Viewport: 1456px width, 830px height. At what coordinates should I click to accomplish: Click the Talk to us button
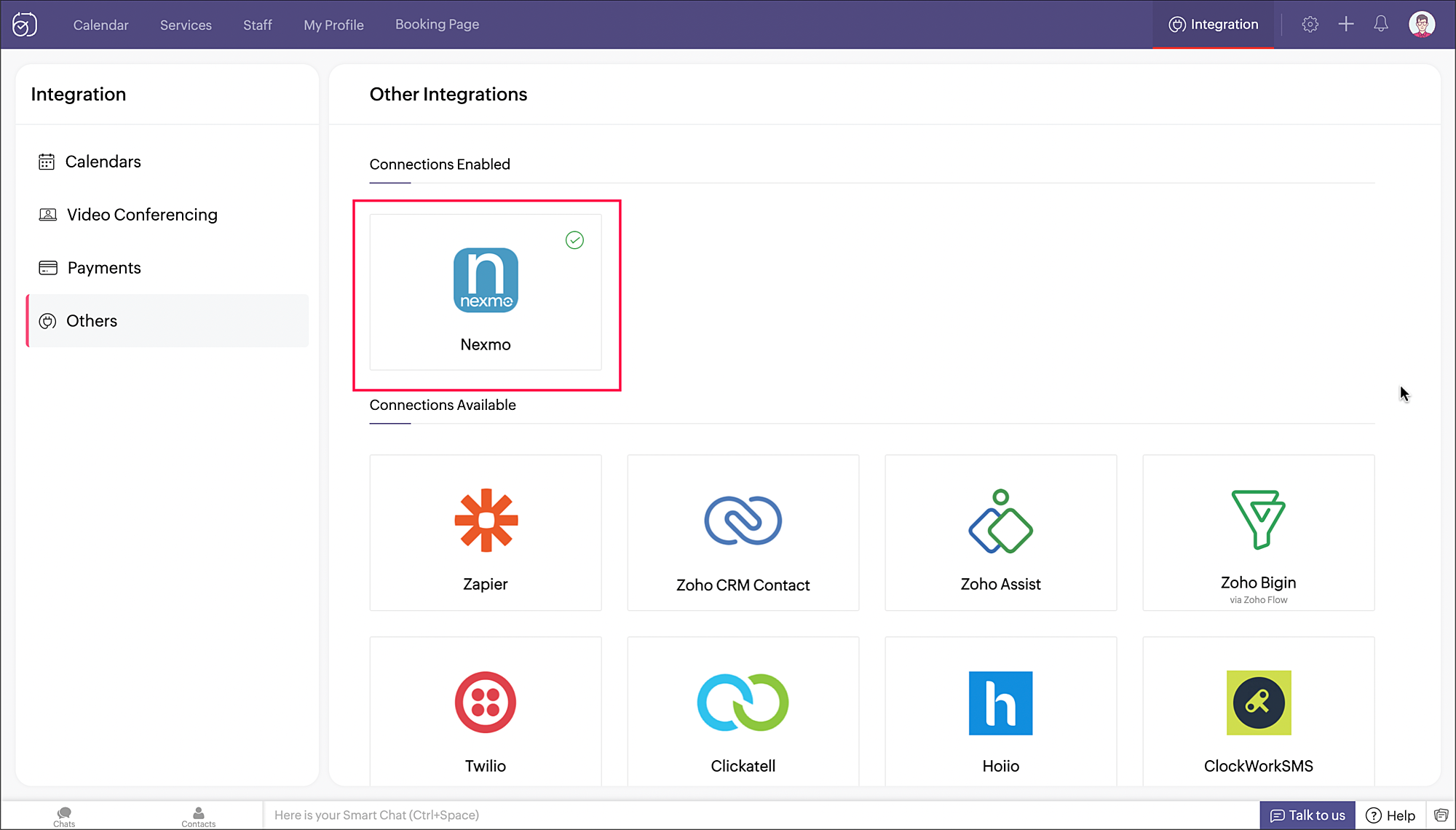click(x=1307, y=815)
